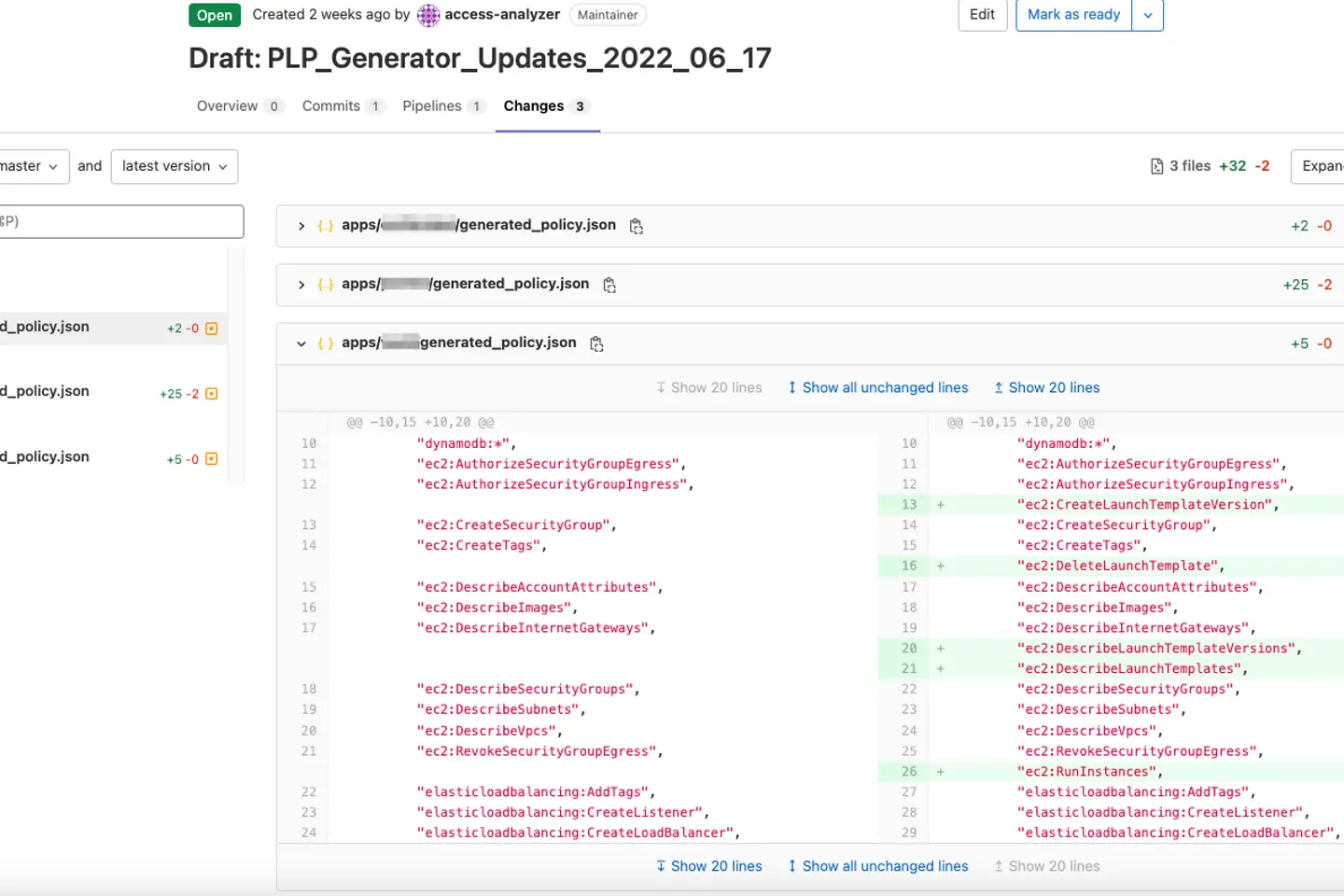
Task: Click right pane line "elasticloadbalancing:AddTags"
Action: coord(1137,792)
